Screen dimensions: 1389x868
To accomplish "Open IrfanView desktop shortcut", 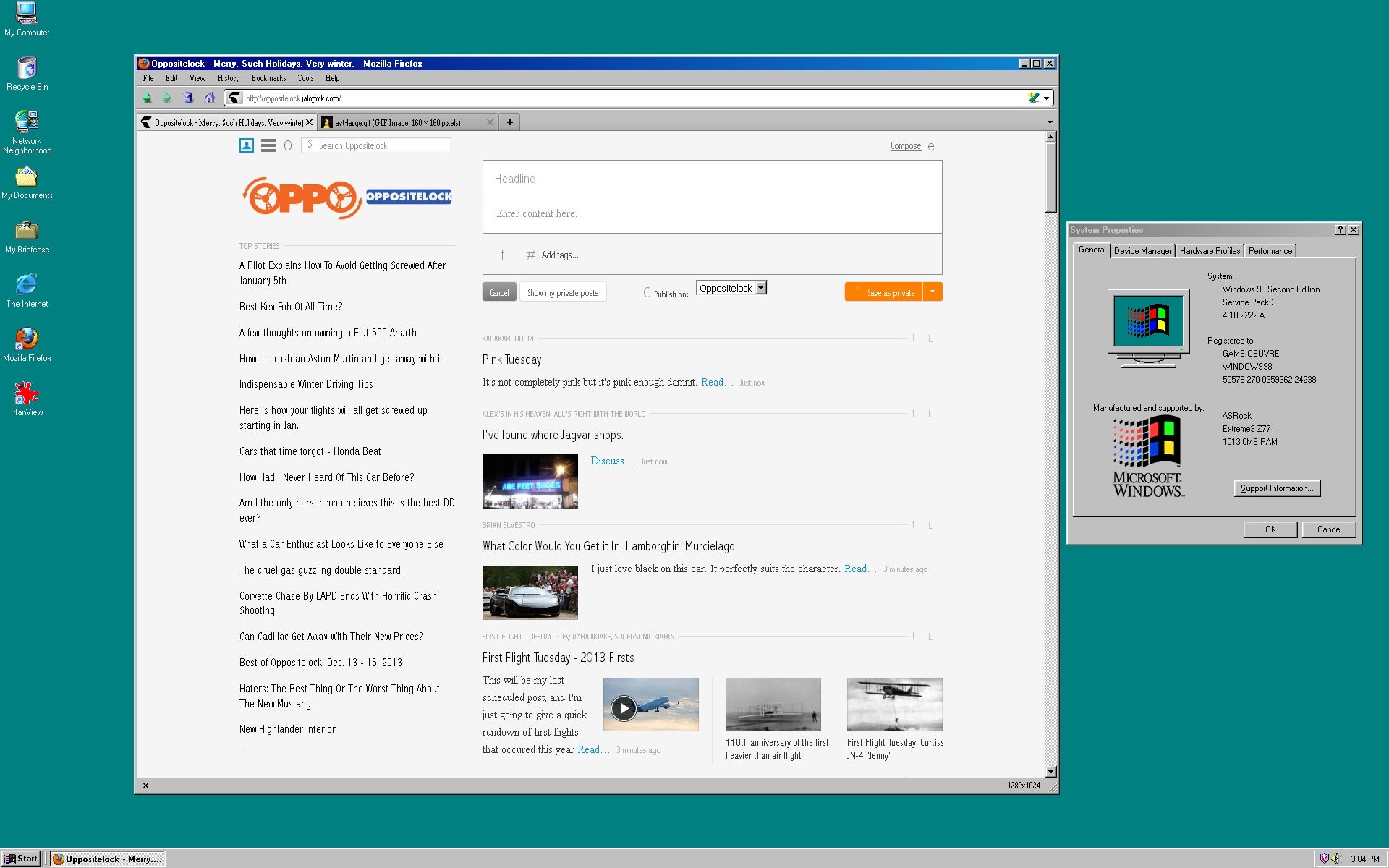I will point(27,399).
